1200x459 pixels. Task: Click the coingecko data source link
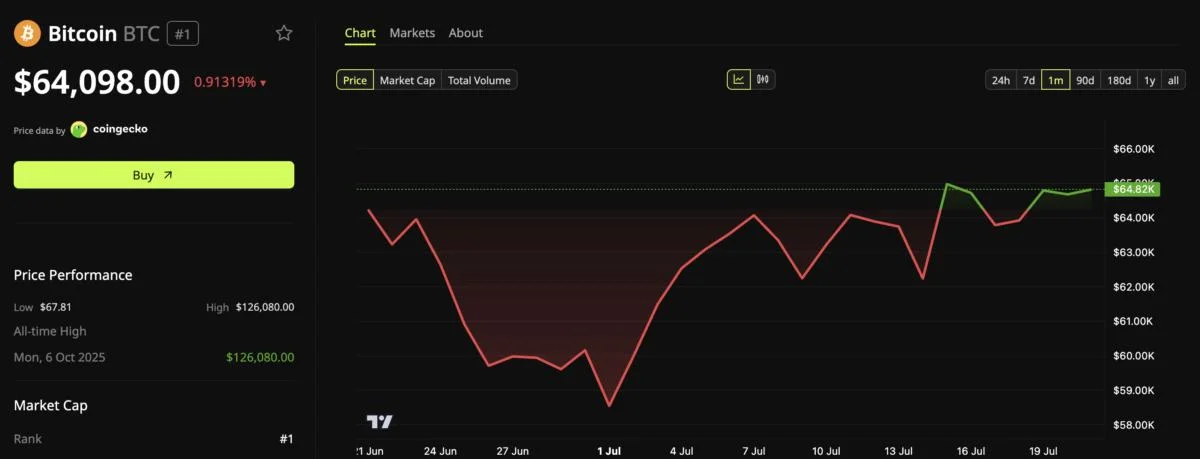coord(120,129)
